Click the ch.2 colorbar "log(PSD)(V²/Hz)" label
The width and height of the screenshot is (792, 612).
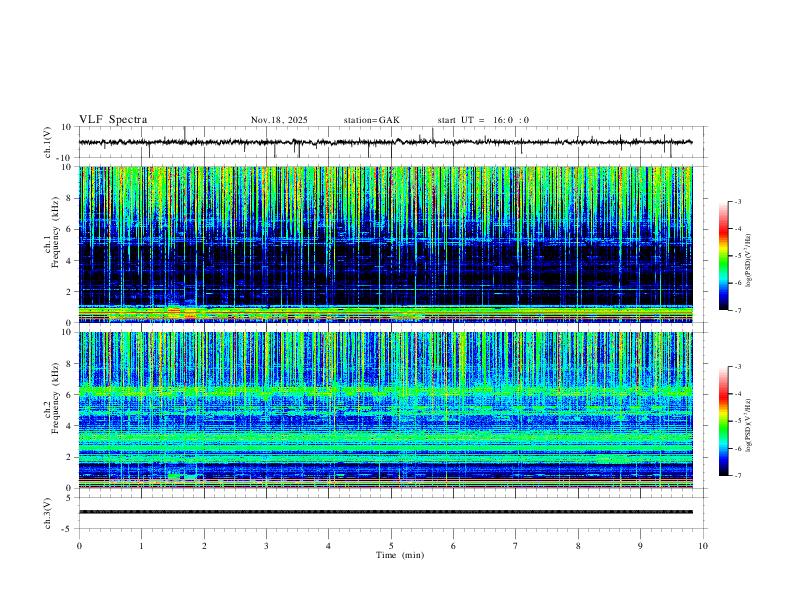749,426
